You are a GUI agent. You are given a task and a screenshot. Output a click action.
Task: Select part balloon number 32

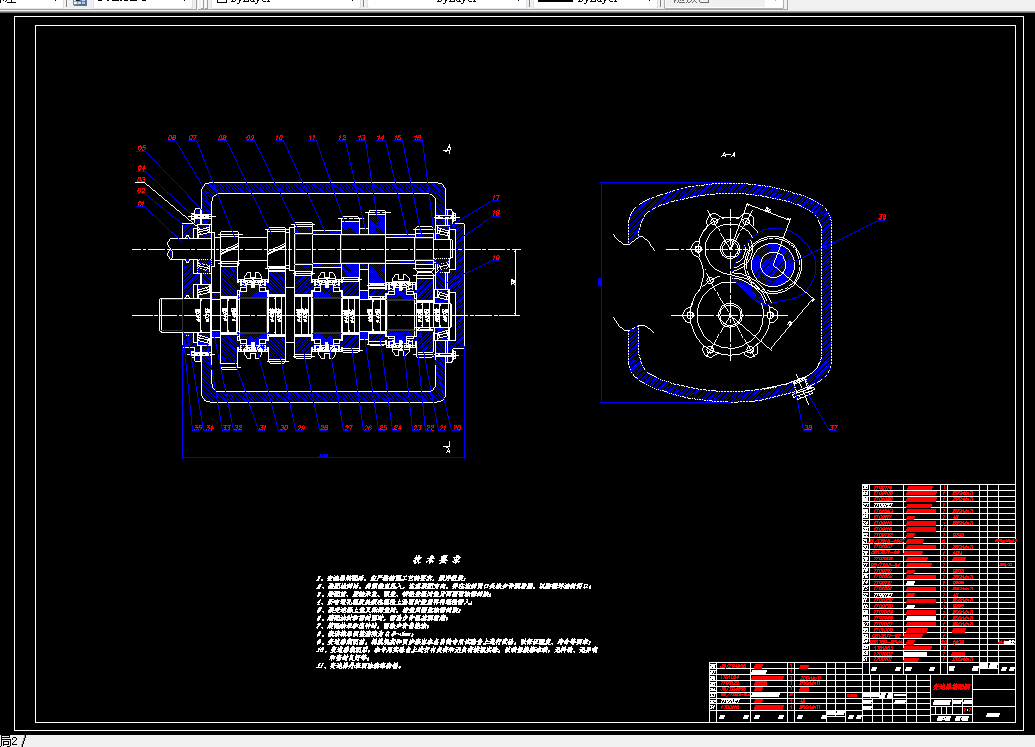click(x=238, y=428)
